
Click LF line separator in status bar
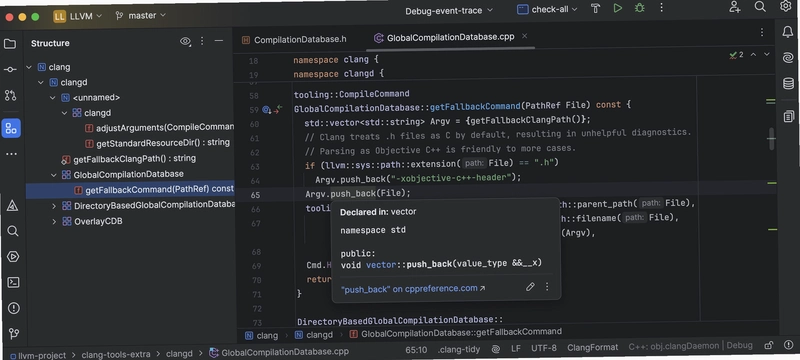click(515, 349)
